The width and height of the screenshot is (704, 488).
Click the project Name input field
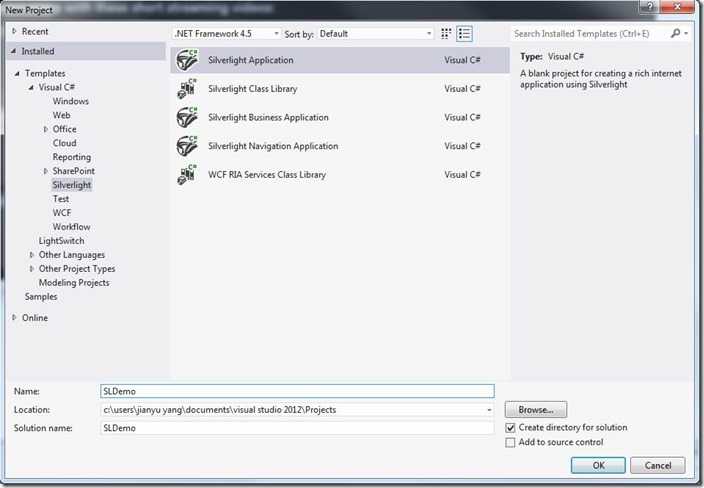(x=297, y=391)
